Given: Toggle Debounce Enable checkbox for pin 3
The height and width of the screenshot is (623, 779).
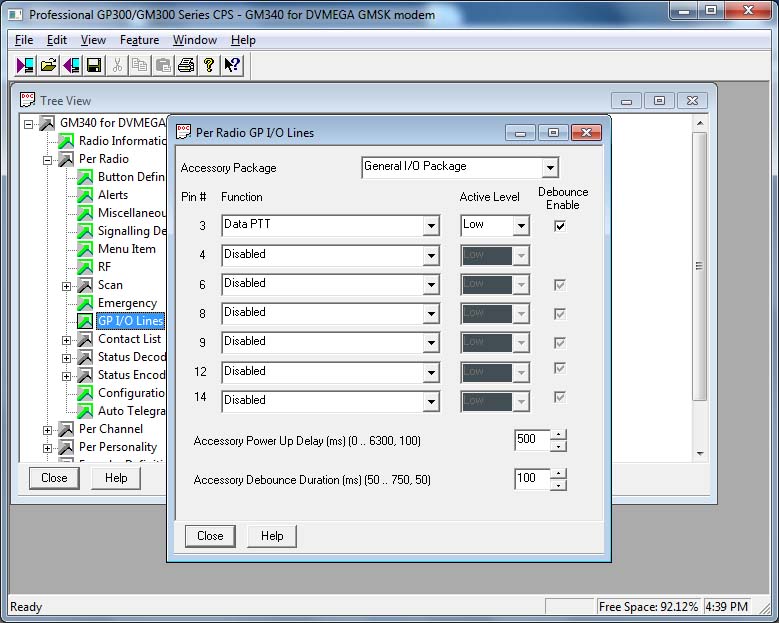Looking at the screenshot, I should 559,226.
